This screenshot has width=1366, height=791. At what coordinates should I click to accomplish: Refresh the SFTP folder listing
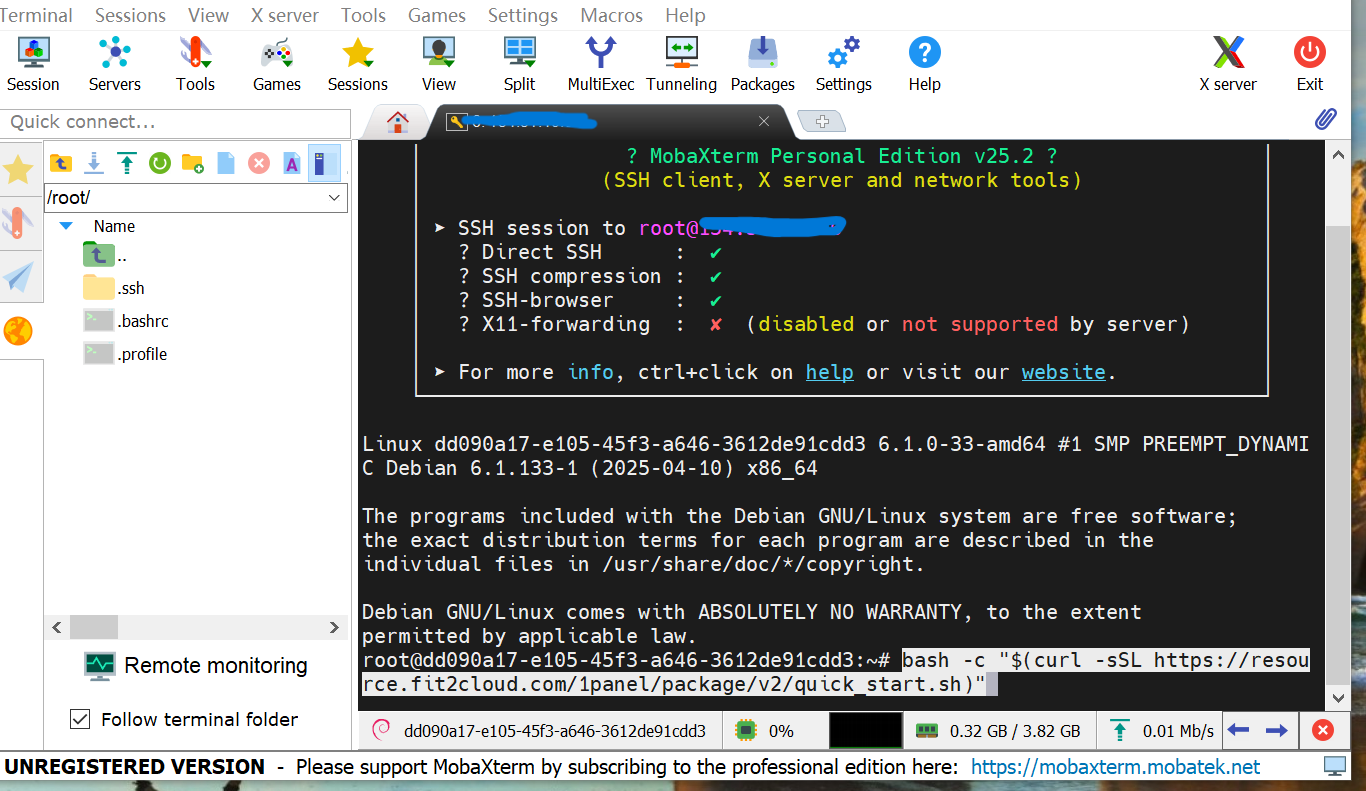click(160, 163)
